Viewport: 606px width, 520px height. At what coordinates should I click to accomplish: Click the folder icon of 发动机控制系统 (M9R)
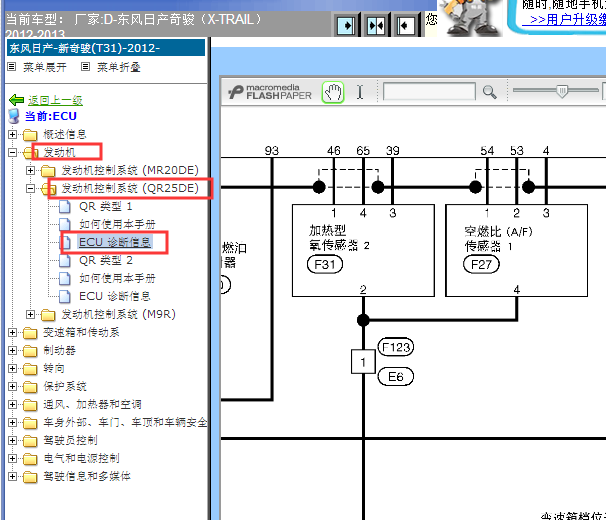(48, 315)
